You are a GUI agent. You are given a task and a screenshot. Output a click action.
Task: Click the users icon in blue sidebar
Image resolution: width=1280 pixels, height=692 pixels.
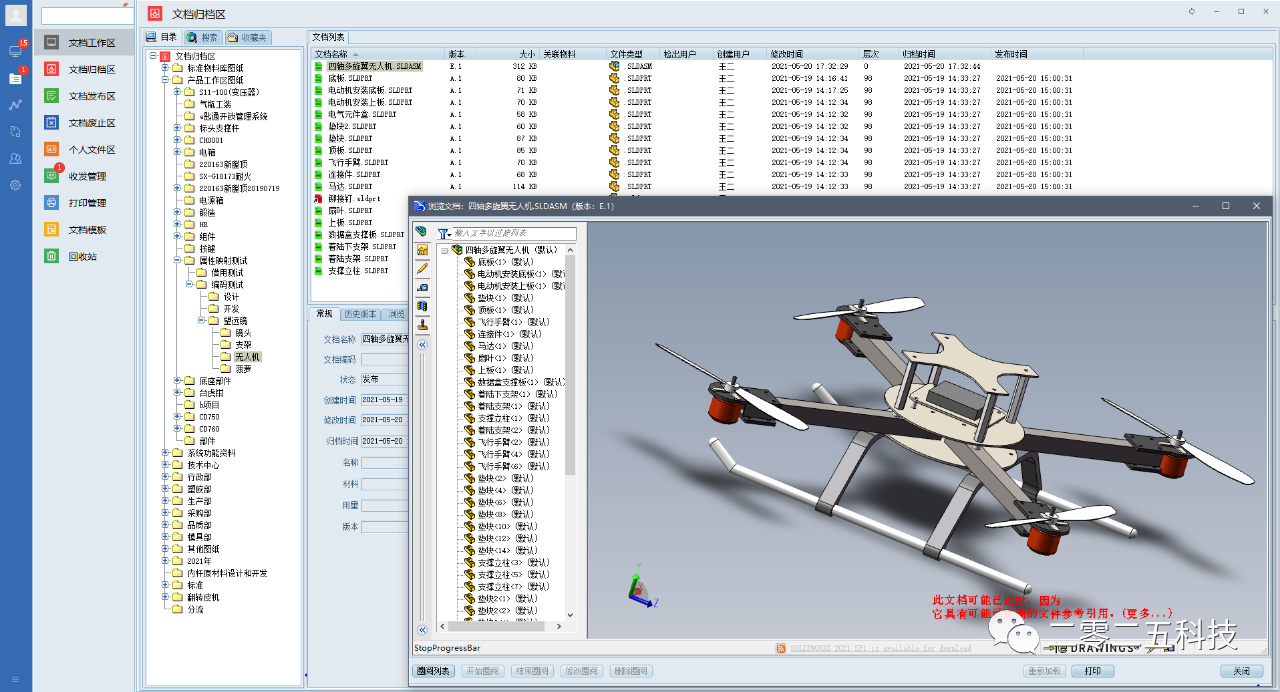[x=15, y=158]
